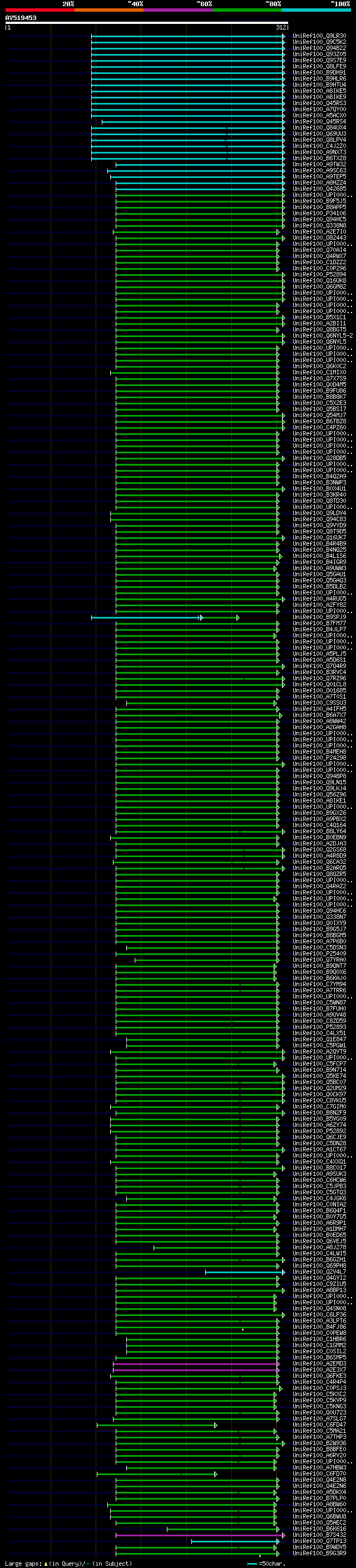
Task: Click the Large gaps legend text
Action: click(68, 1564)
